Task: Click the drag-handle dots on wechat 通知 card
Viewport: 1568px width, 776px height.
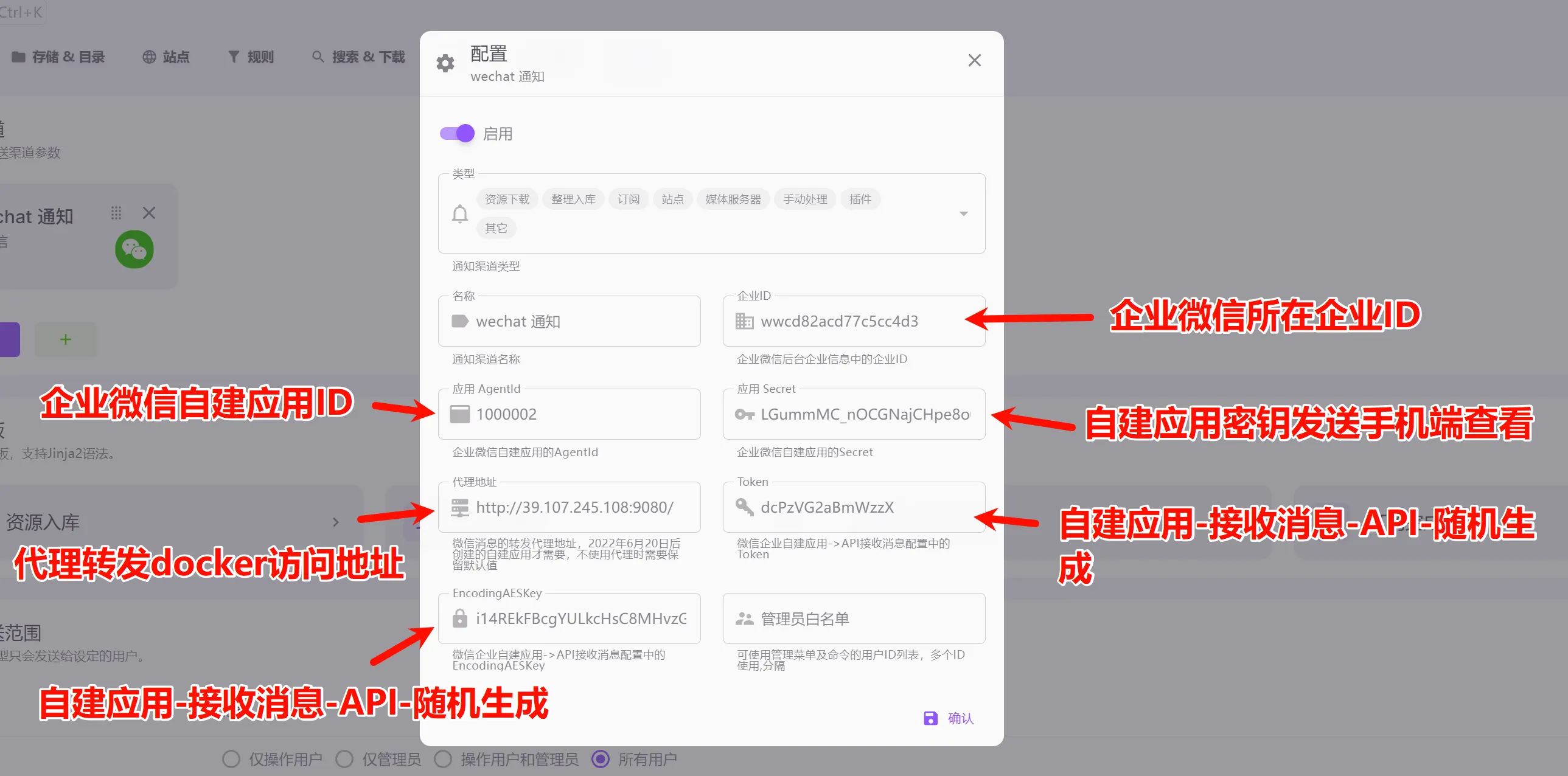Action: (116, 213)
